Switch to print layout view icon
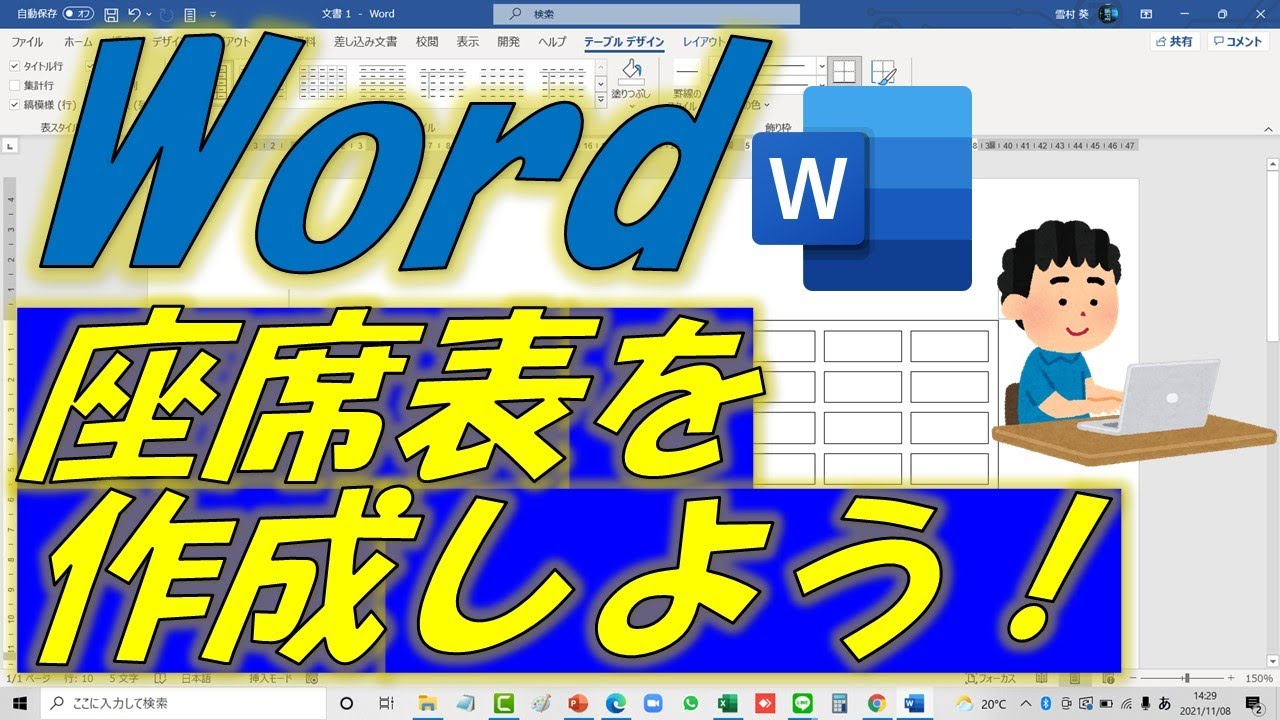This screenshot has width=1280, height=720. [x=1075, y=678]
